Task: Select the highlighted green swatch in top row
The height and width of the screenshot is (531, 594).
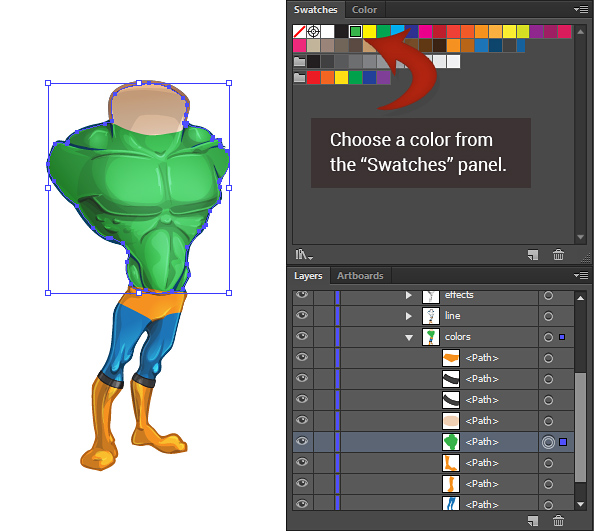Action: [355, 32]
